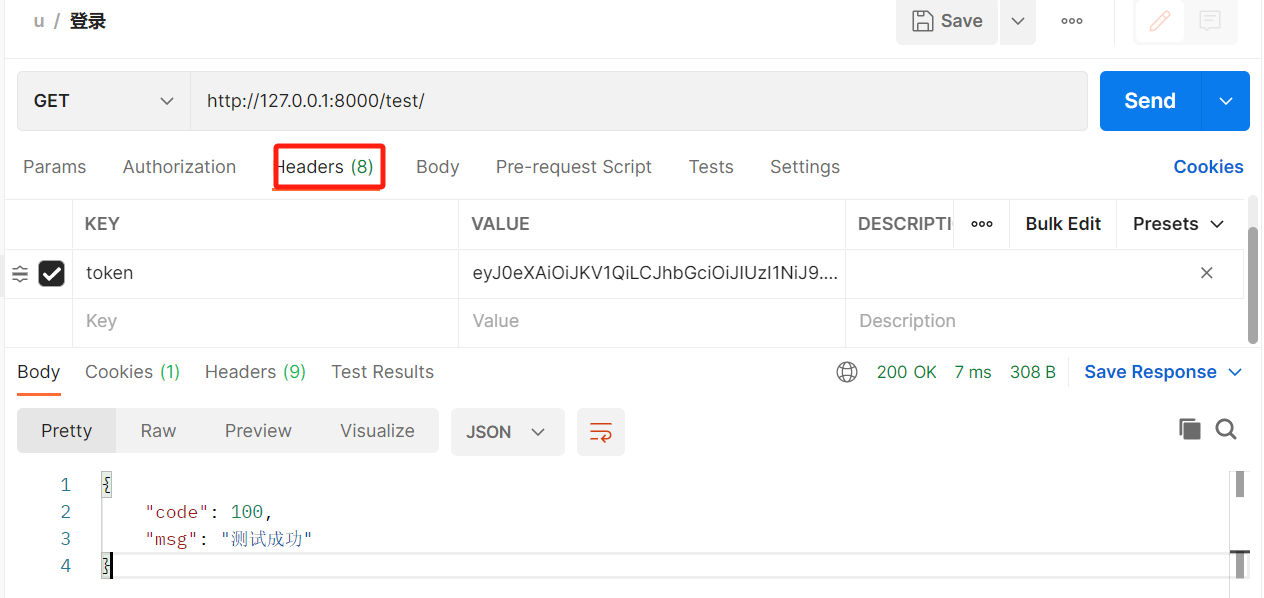1264x598 pixels.
Task: Open the Save options dropdown arrow
Action: click(x=1018, y=21)
